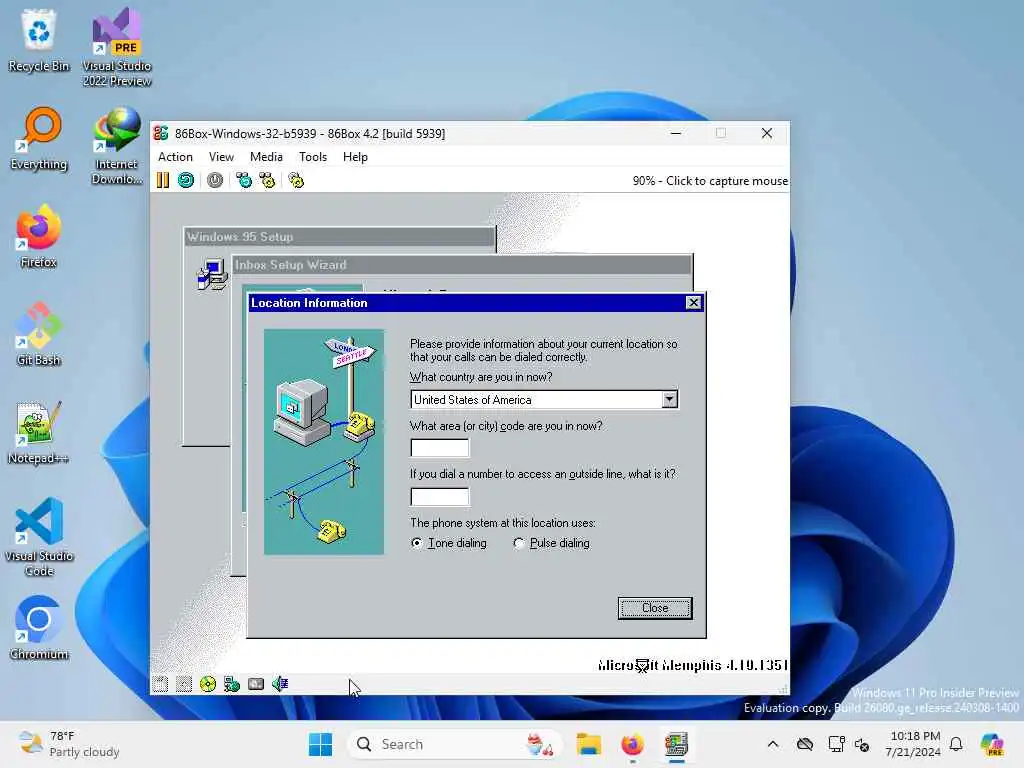Open Recycle Bin desktop icon
The height and width of the screenshot is (768, 1024).
tap(39, 40)
